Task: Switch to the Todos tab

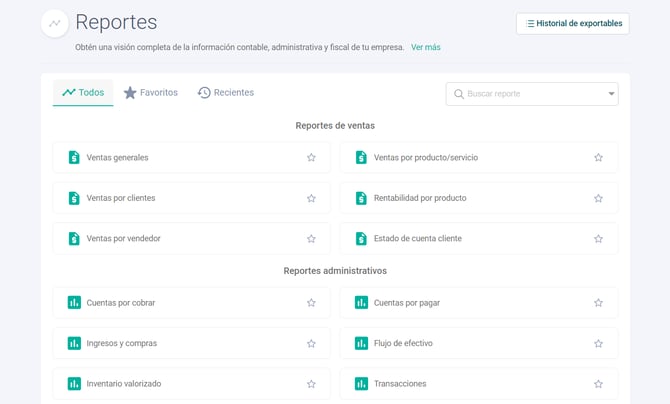Action: click(83, 92)
